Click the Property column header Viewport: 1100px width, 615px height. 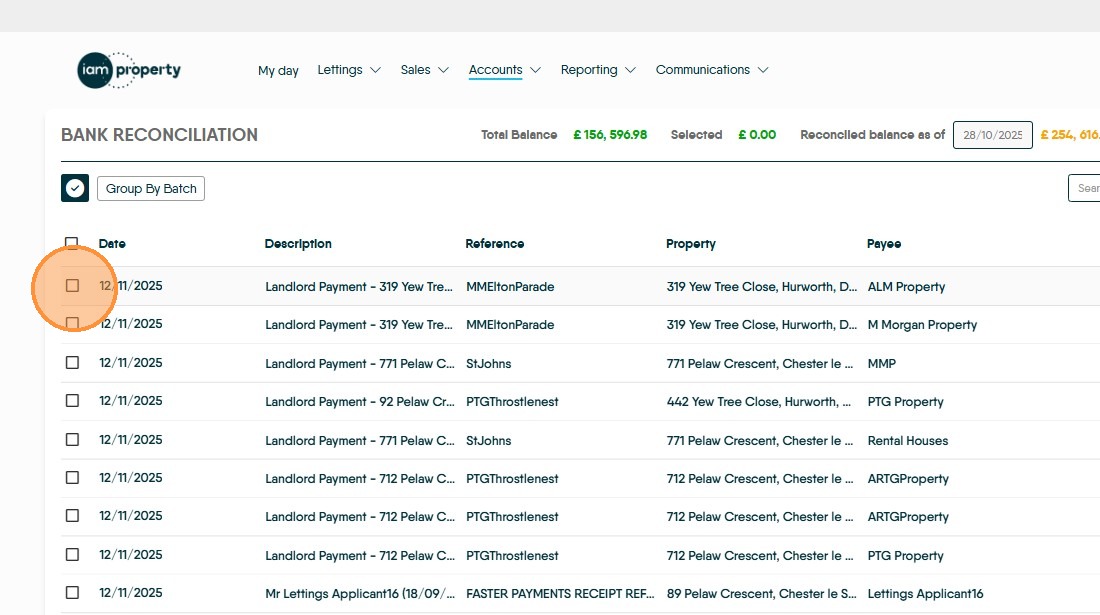click(691, 244)
